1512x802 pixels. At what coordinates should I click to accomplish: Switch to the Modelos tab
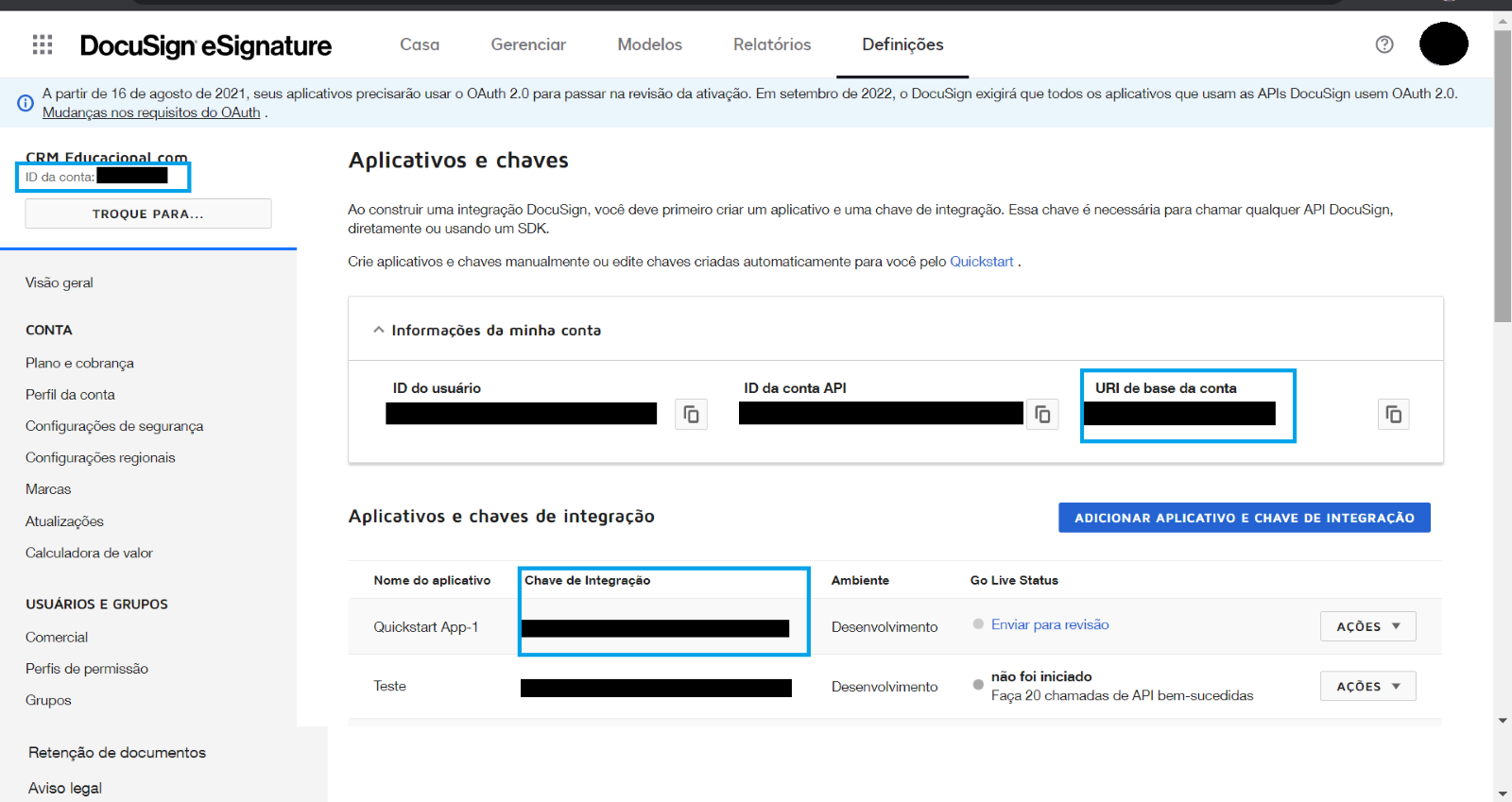coord(650,44)
